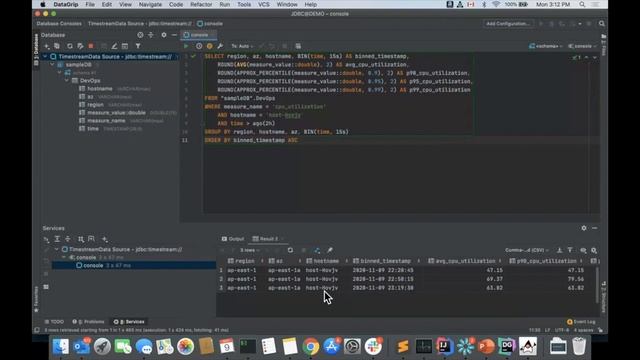Click vertical scrollbar of results grid
This screenshot has height=360, width=640.
(x=597, y=285)
